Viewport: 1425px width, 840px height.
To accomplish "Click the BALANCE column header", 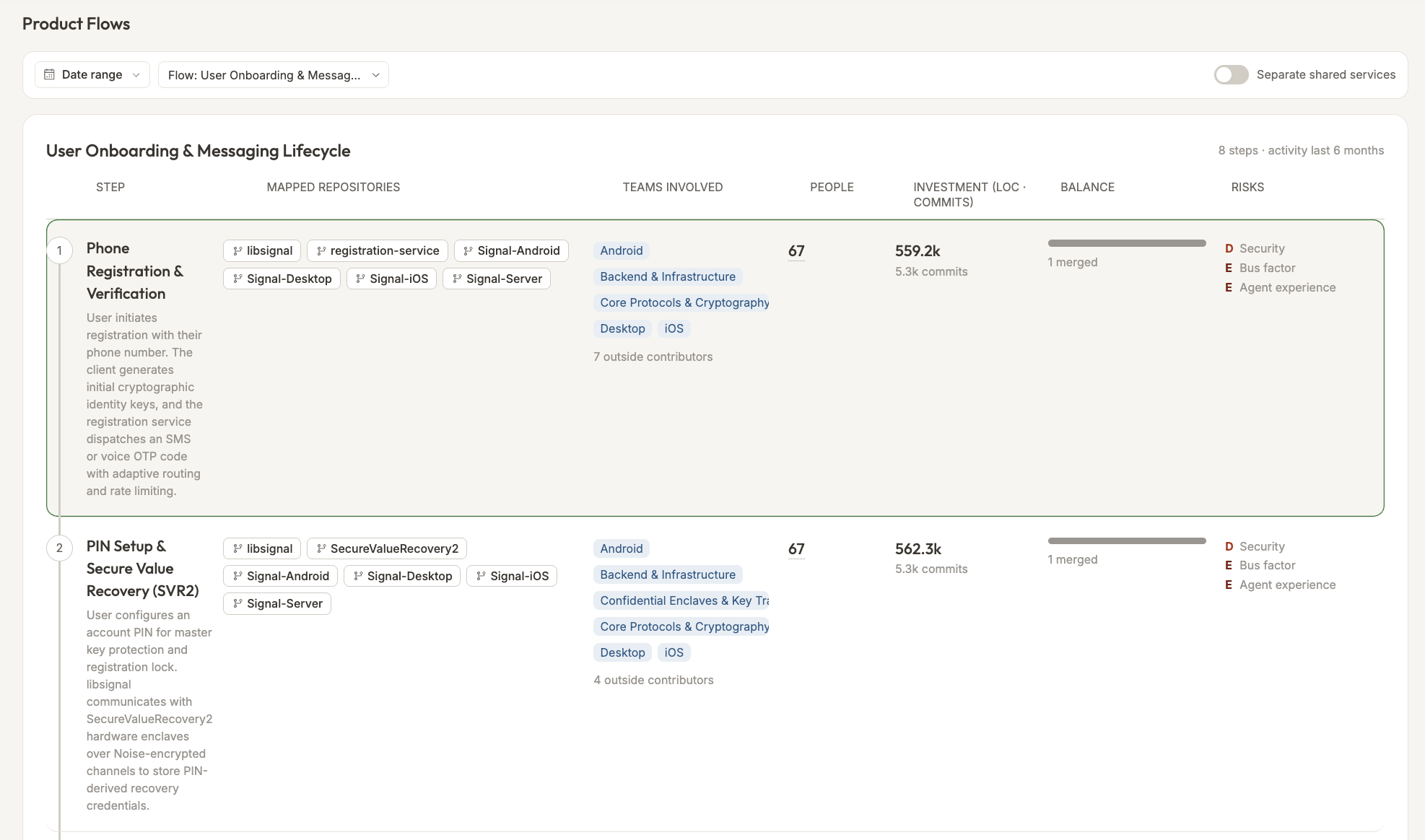I will pyautogui.click(x=1087, y=187).
